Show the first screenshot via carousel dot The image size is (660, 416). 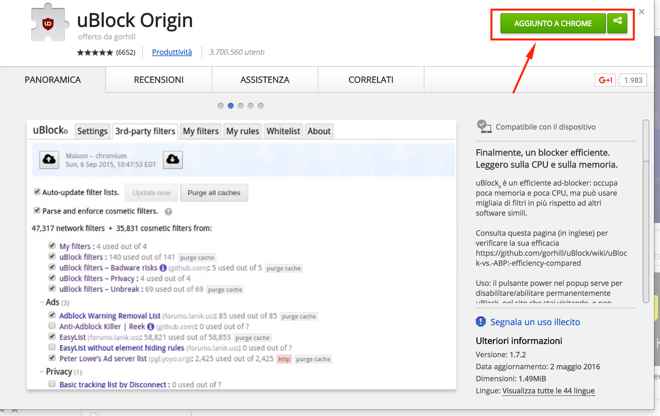tap(221, 106)
